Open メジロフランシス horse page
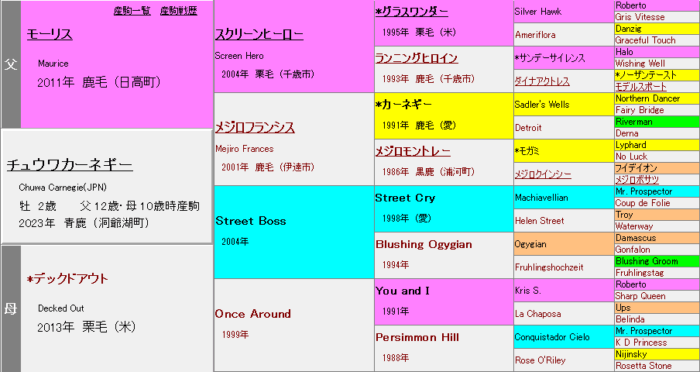The image size is (700, 372). [255, 128]
